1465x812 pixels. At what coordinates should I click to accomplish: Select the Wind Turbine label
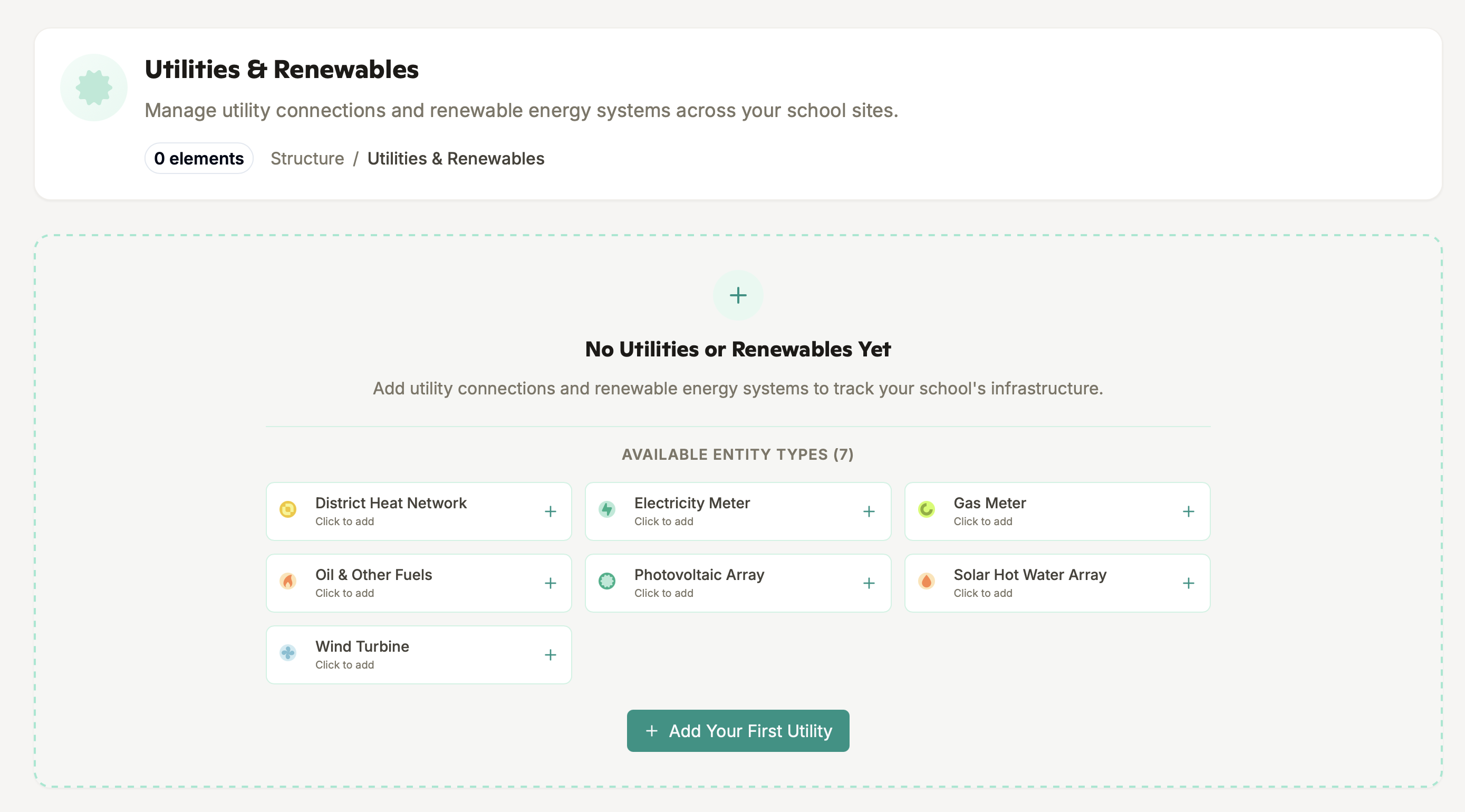click(362, 646)
